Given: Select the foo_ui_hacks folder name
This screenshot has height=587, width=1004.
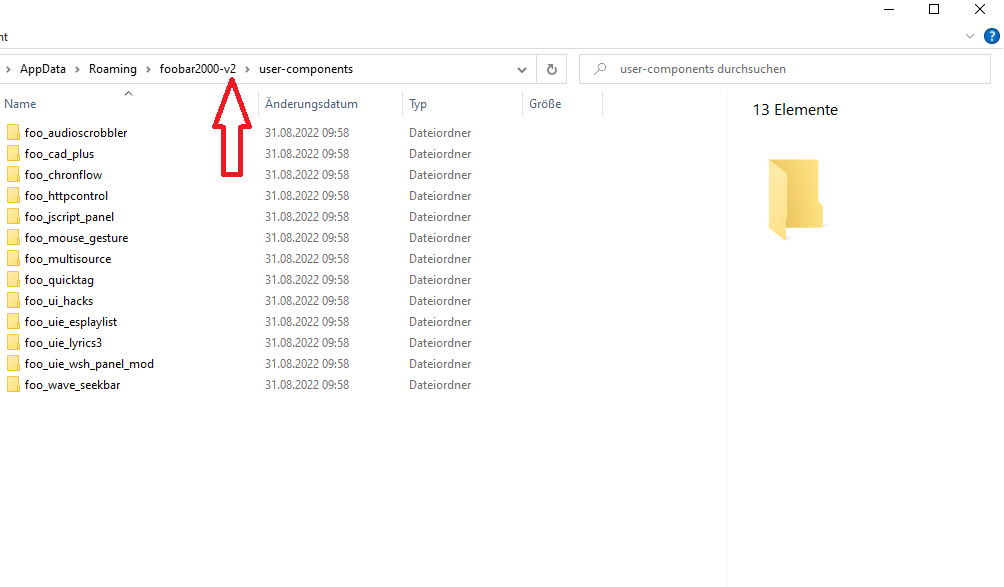Looking at the screenshot, I should (x=59, y=301).
